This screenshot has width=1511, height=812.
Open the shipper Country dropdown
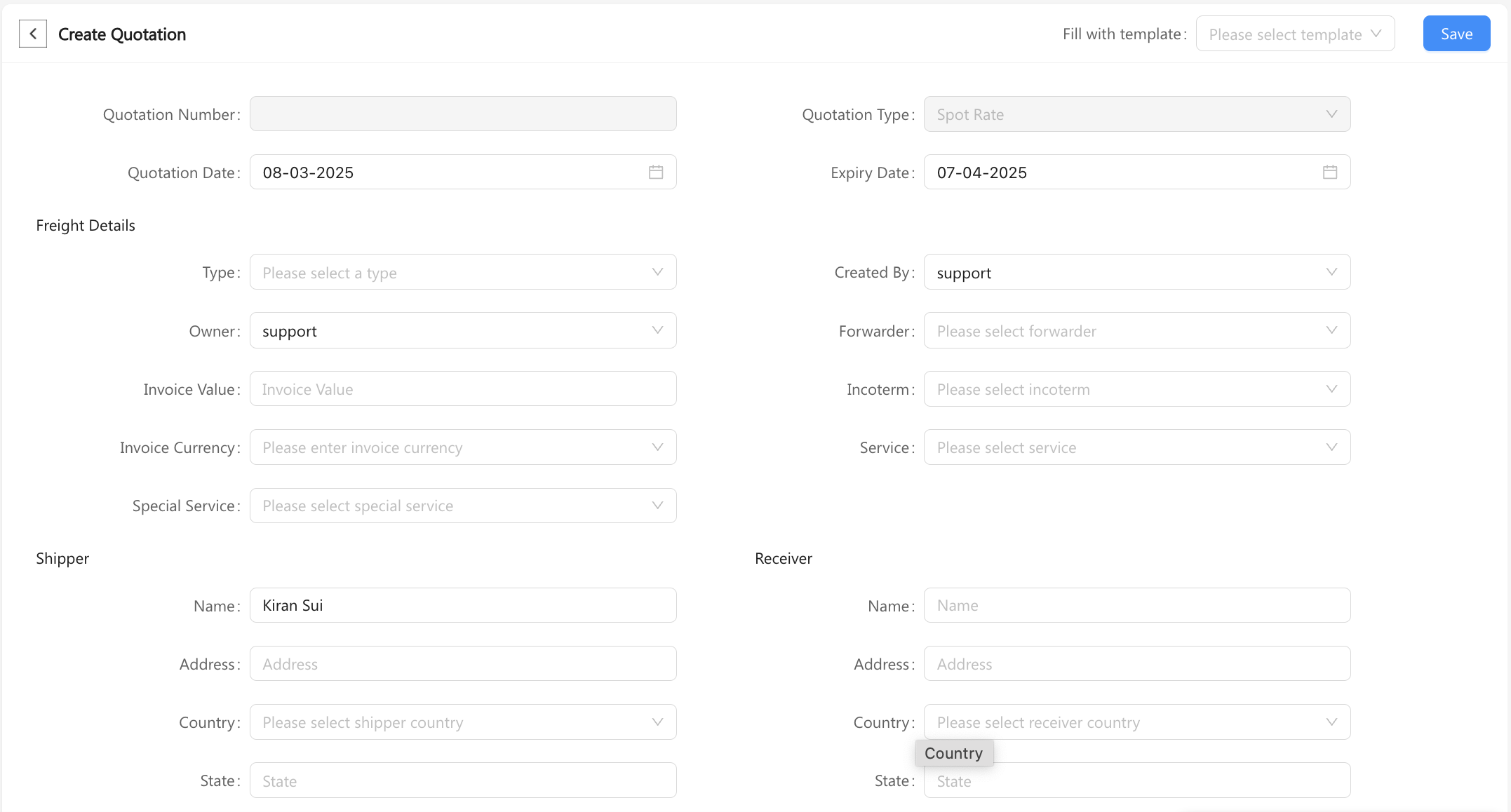463,722
